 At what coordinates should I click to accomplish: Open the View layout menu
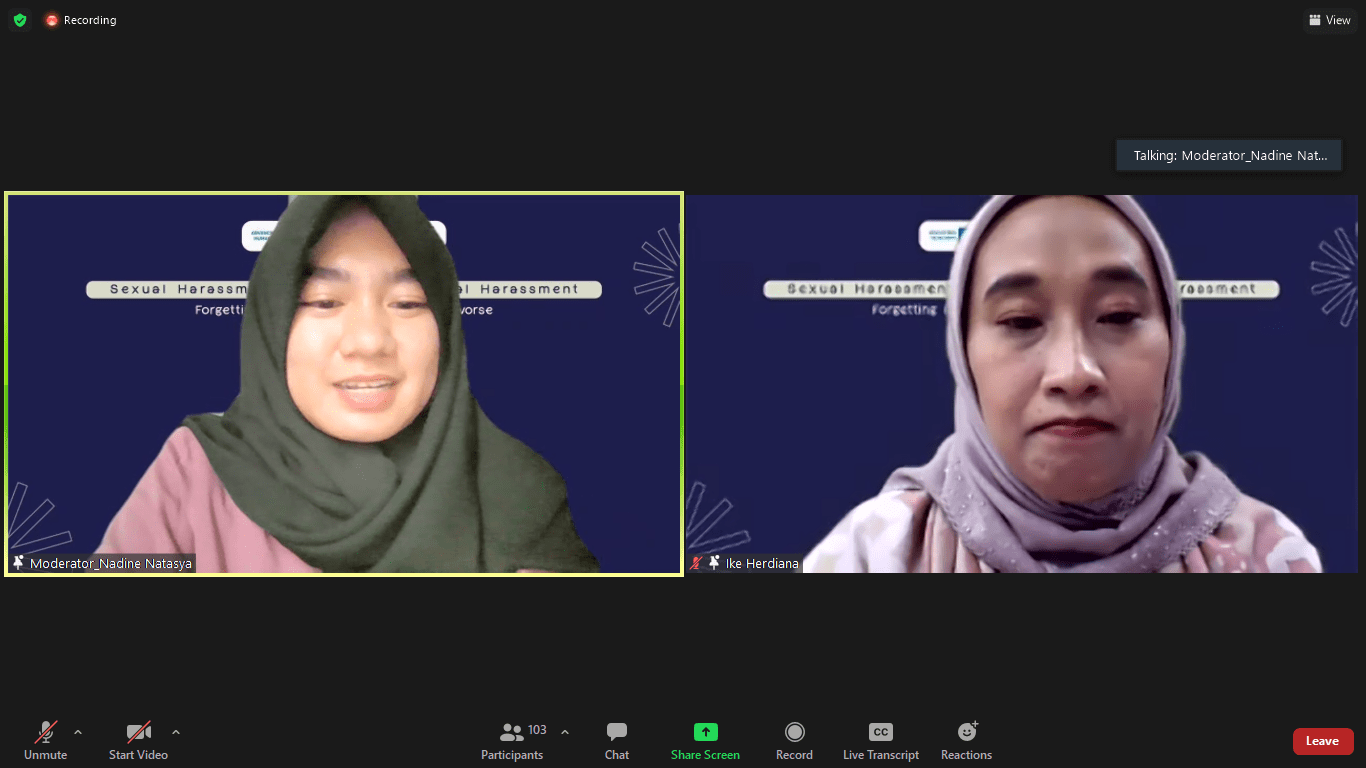[1330, 20]
